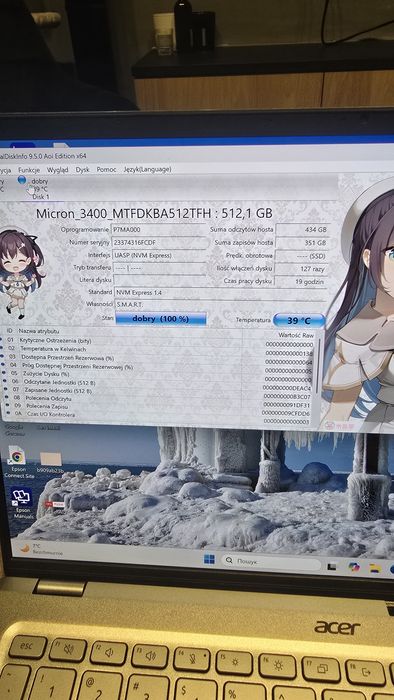Open the Windows Start button

(209, 559)
